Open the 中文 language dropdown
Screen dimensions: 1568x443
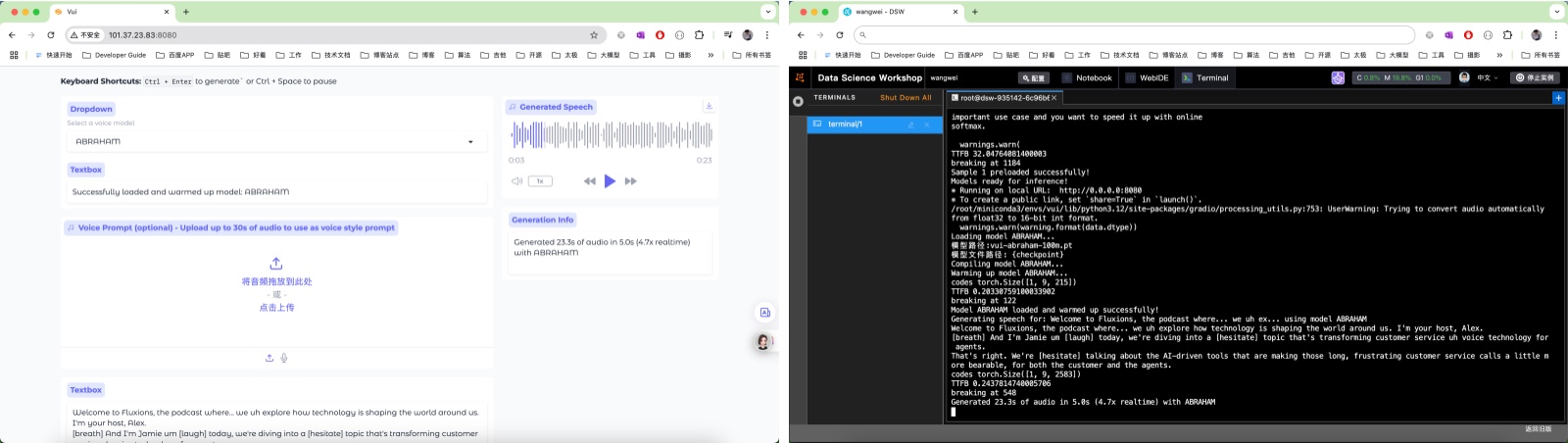point(1488,77)
